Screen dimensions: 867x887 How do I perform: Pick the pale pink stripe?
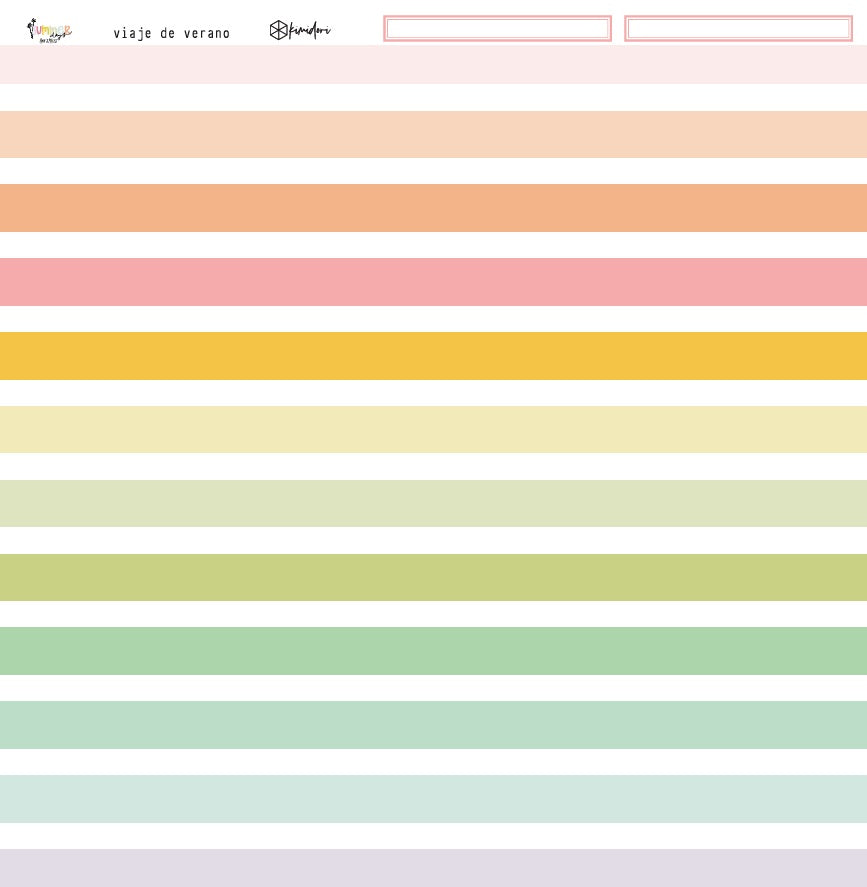(x=433, y=64)
